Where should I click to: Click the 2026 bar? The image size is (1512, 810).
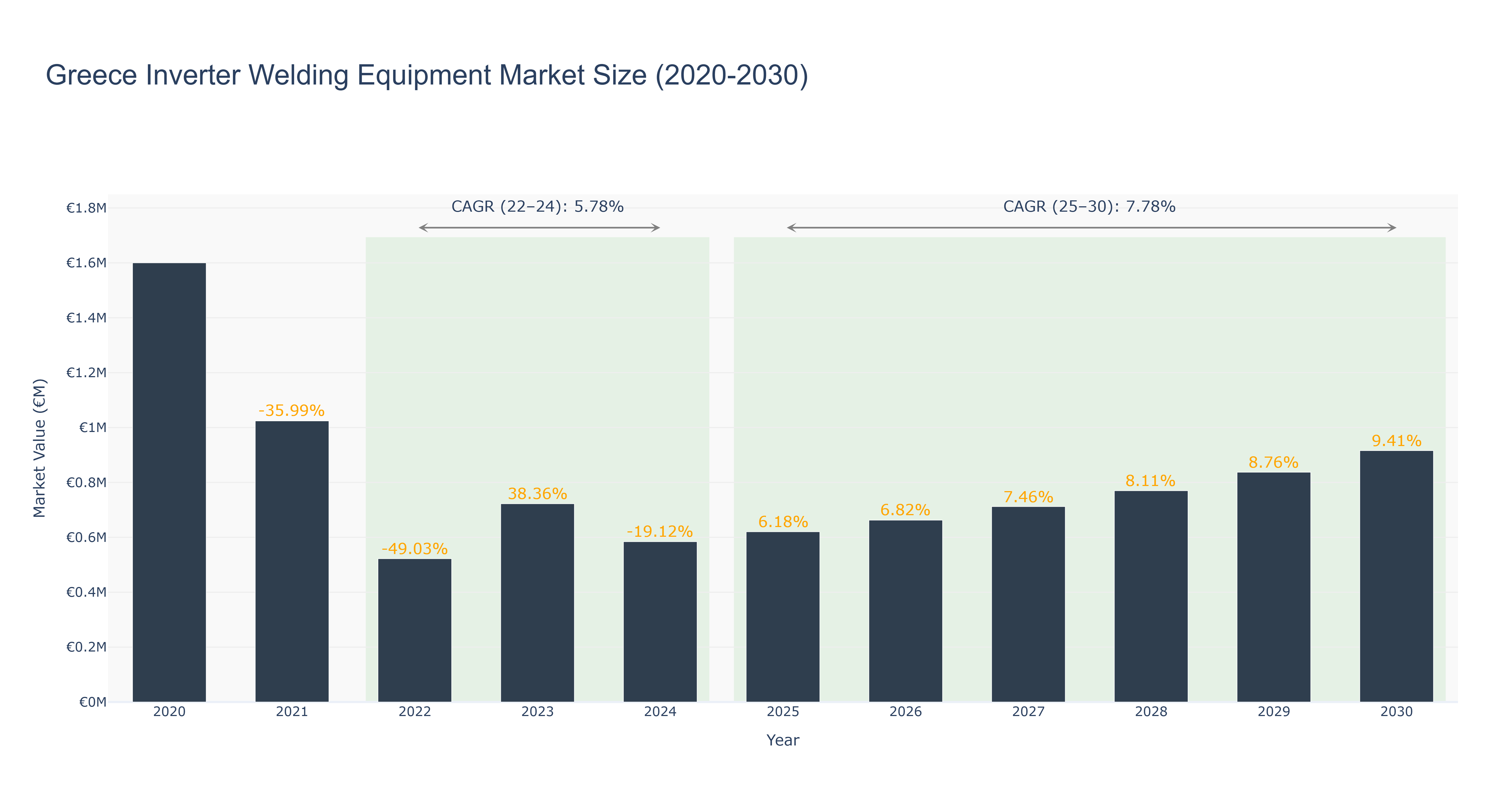(x=905, y=611)
